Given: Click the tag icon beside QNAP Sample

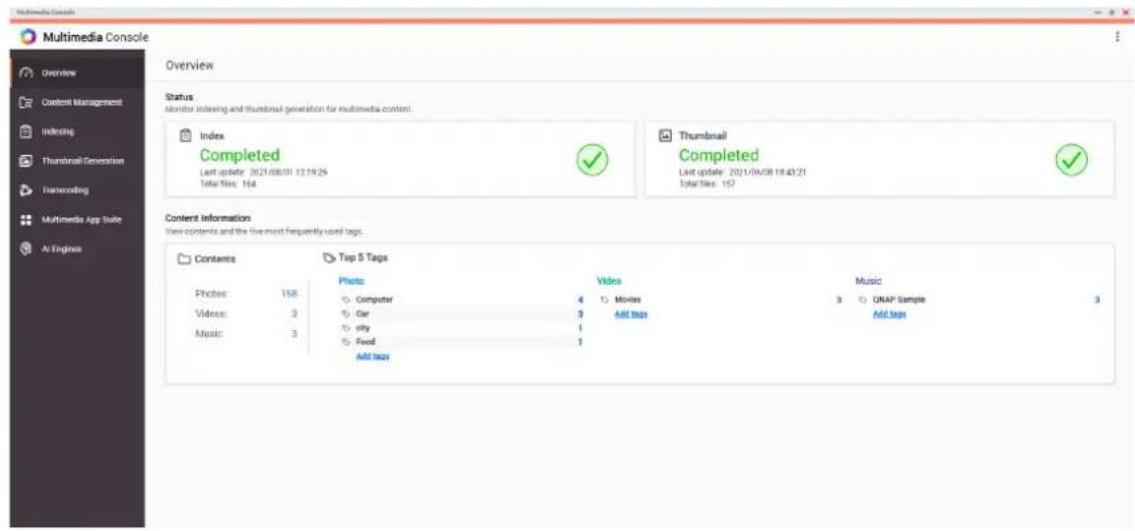Looking at the screenshot, I should click(863, 300).
